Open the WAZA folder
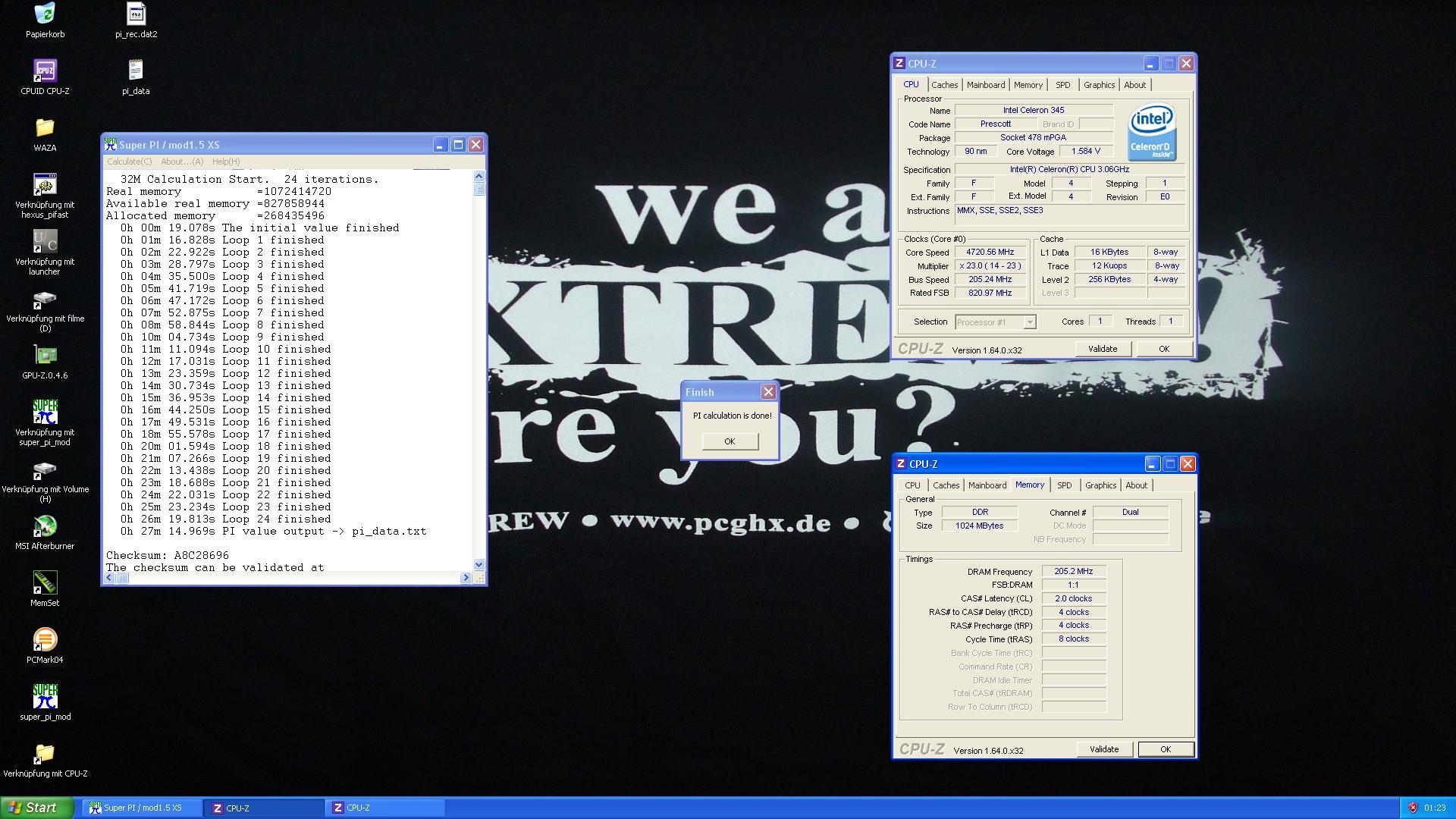This screenshot has height=819, width=1456. click(x=45, y=127)
